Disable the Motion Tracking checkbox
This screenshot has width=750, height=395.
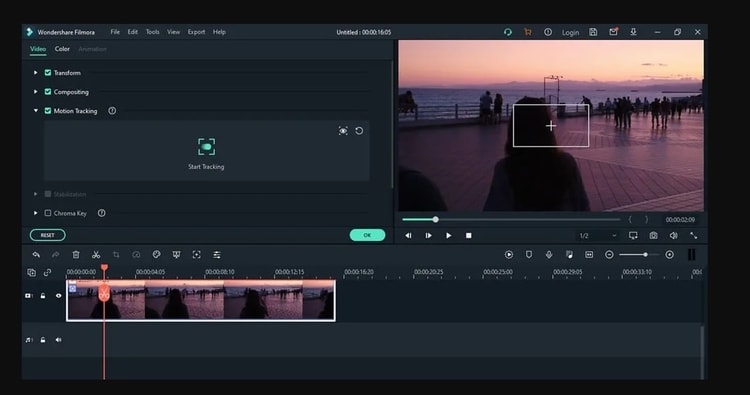(x=48, y=111)
